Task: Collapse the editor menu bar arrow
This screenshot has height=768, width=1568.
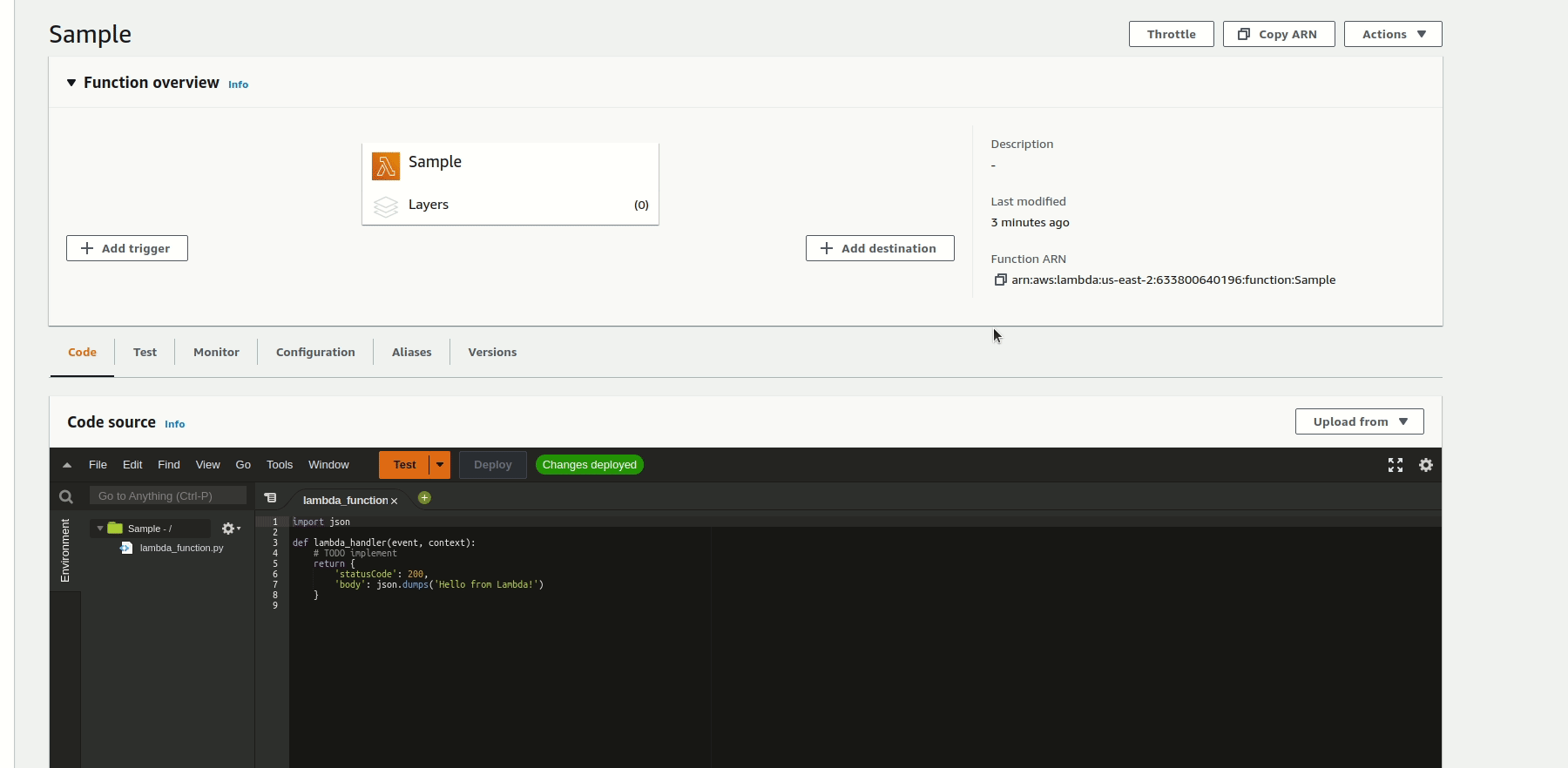Action: 67,465
